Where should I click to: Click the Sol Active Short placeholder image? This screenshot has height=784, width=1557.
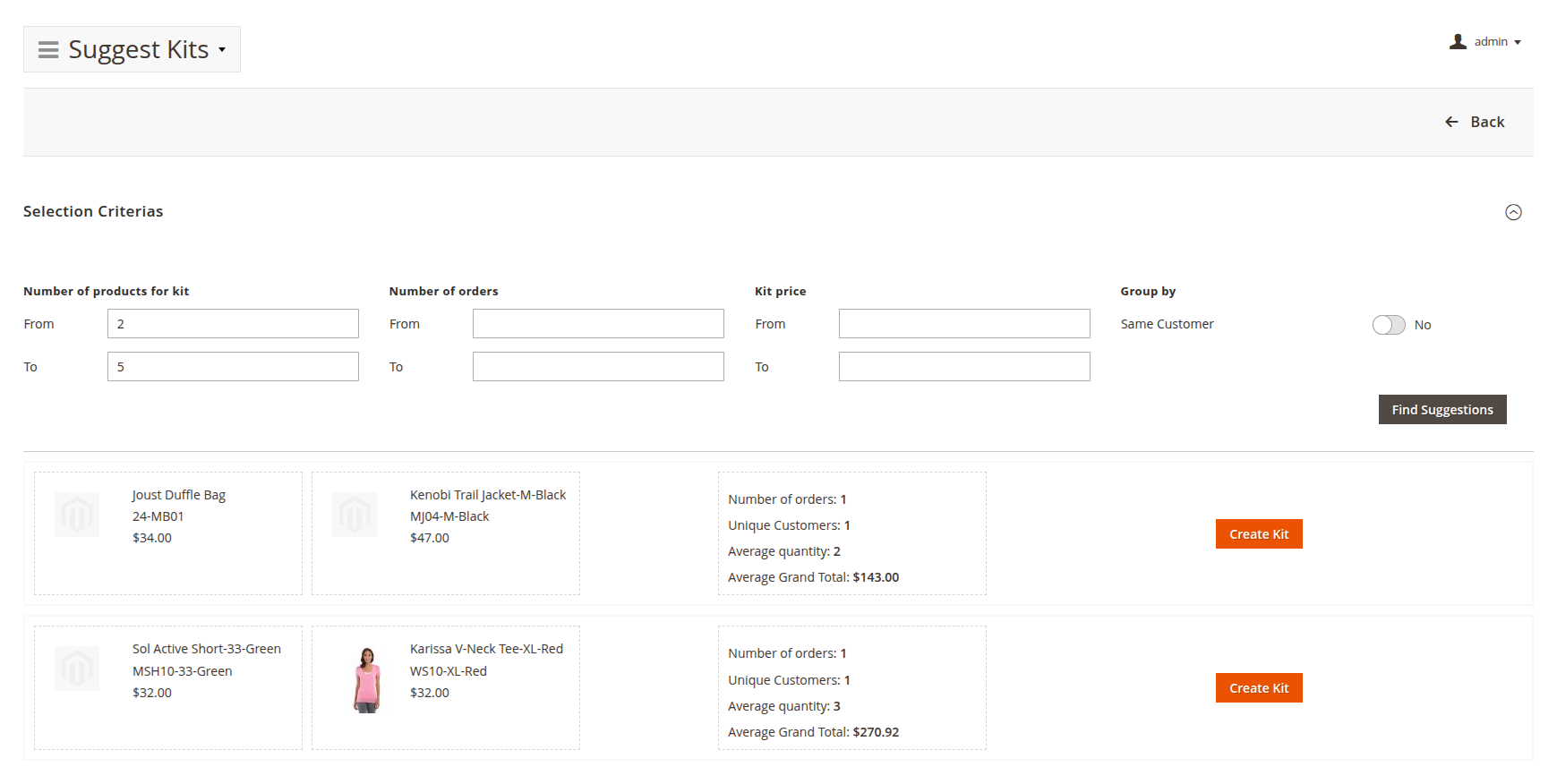pyautogui.click(x=77, y=669)
